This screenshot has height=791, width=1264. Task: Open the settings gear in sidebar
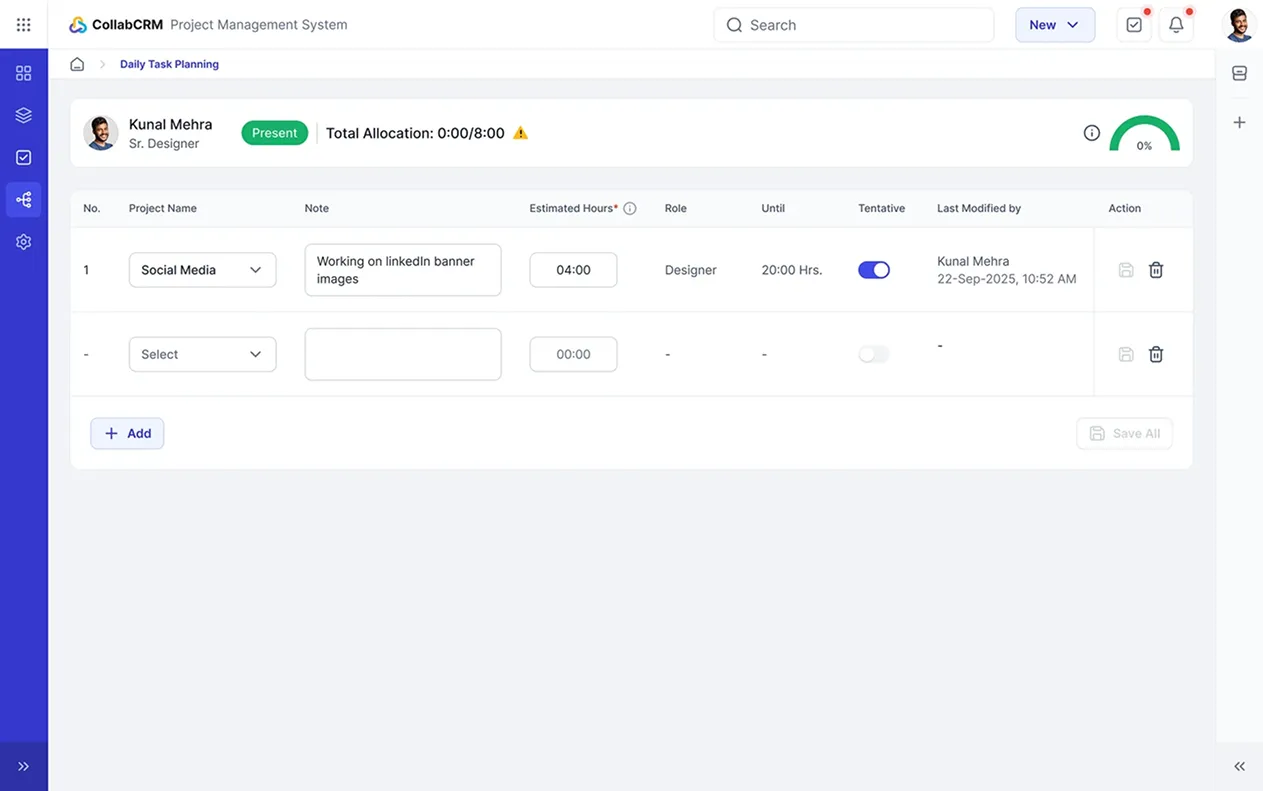(24, 242)
